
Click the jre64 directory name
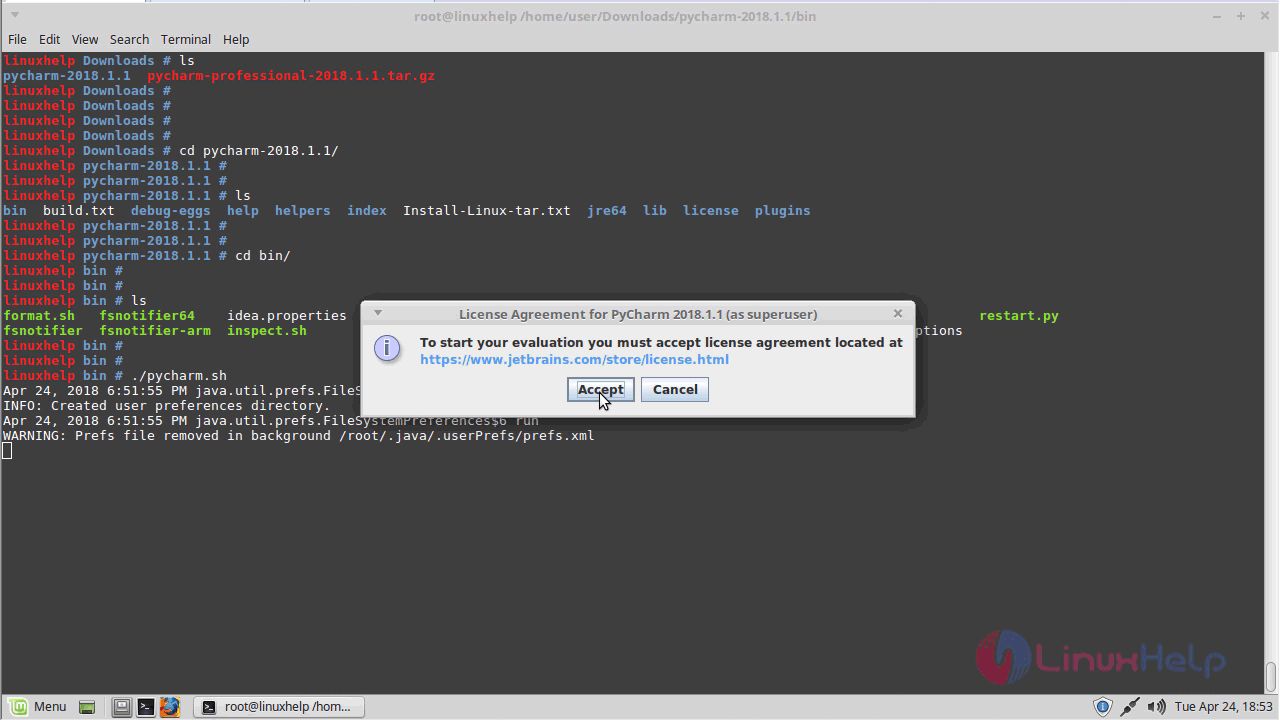coord(607,210)
